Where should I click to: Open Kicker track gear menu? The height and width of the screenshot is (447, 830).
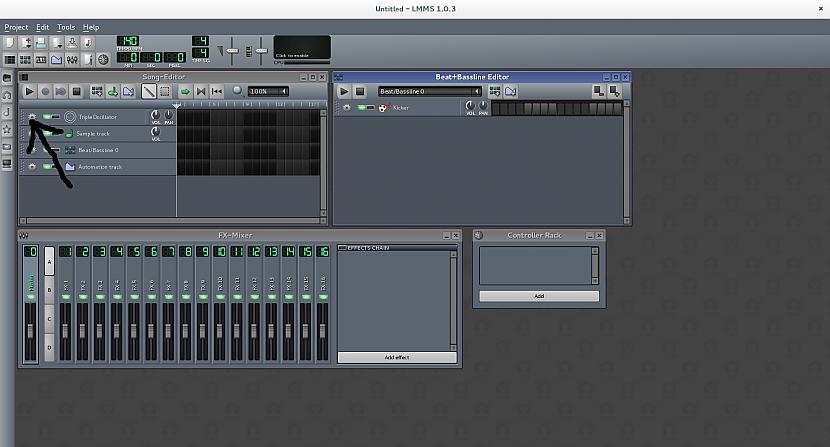coord(347,108)
